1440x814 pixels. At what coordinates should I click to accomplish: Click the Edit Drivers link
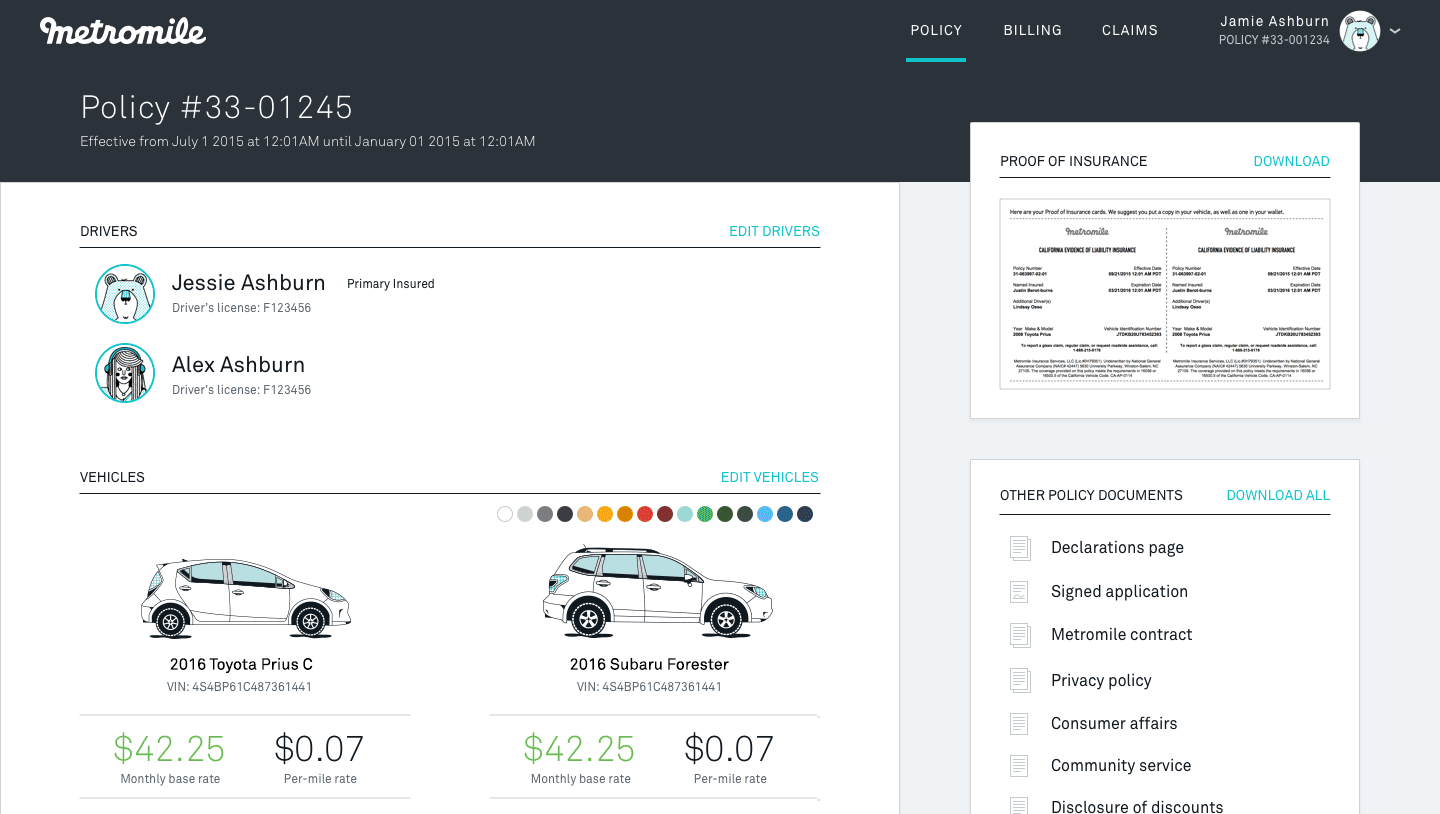click(774, 231)
